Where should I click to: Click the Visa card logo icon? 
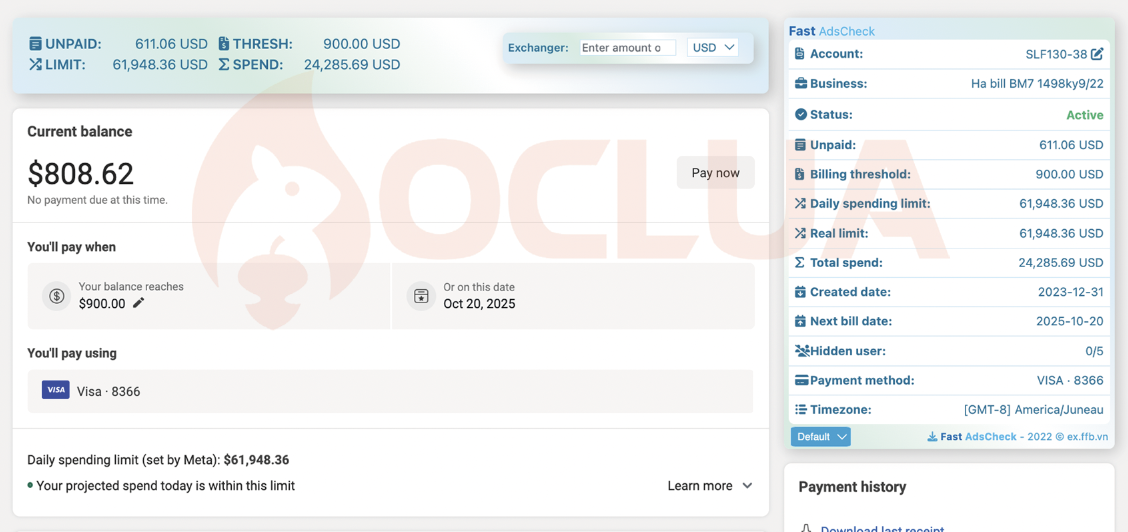point(55,390)
